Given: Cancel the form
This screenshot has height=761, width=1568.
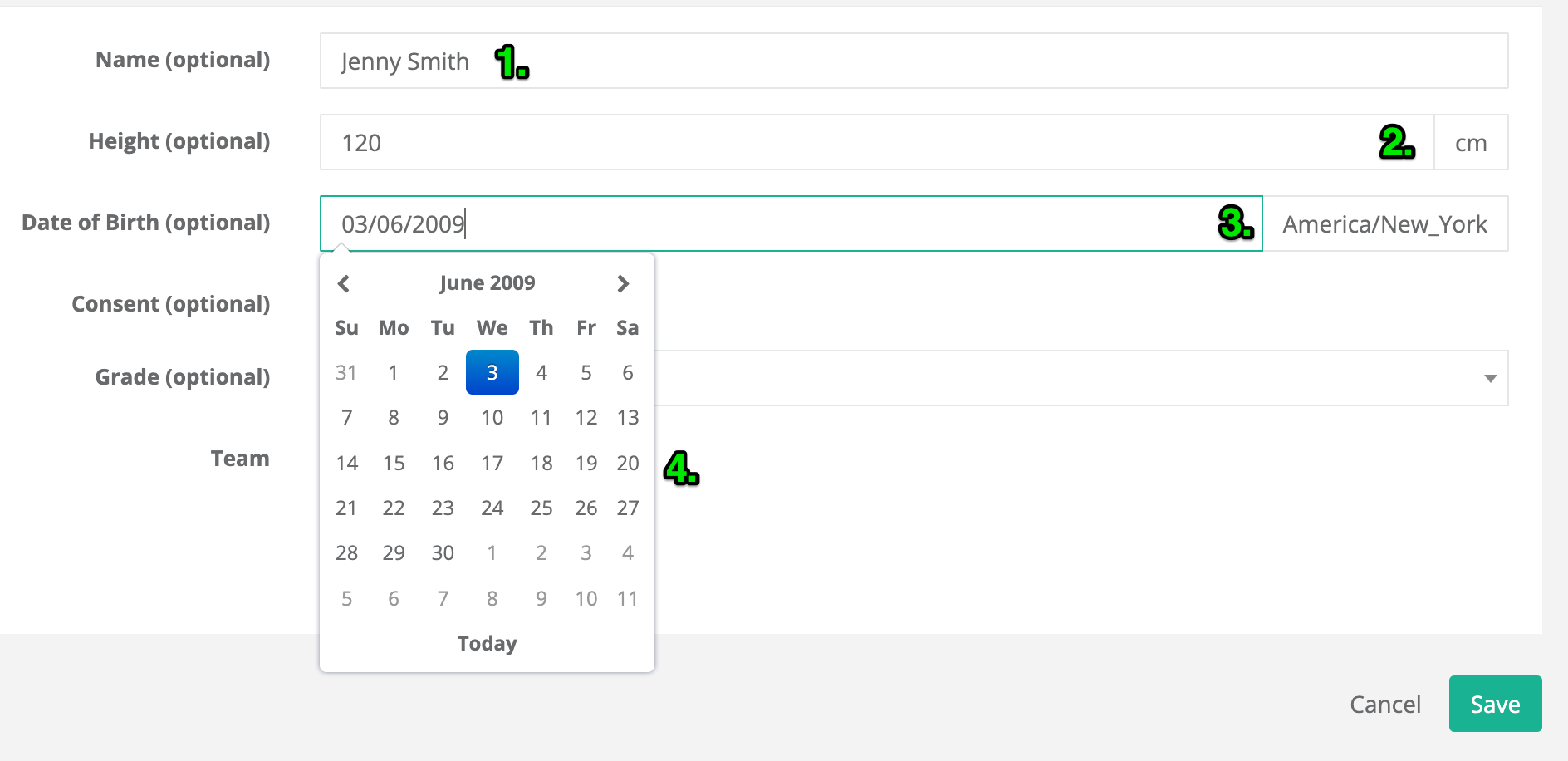Looking at the screenshot, I should point(1385,705).
